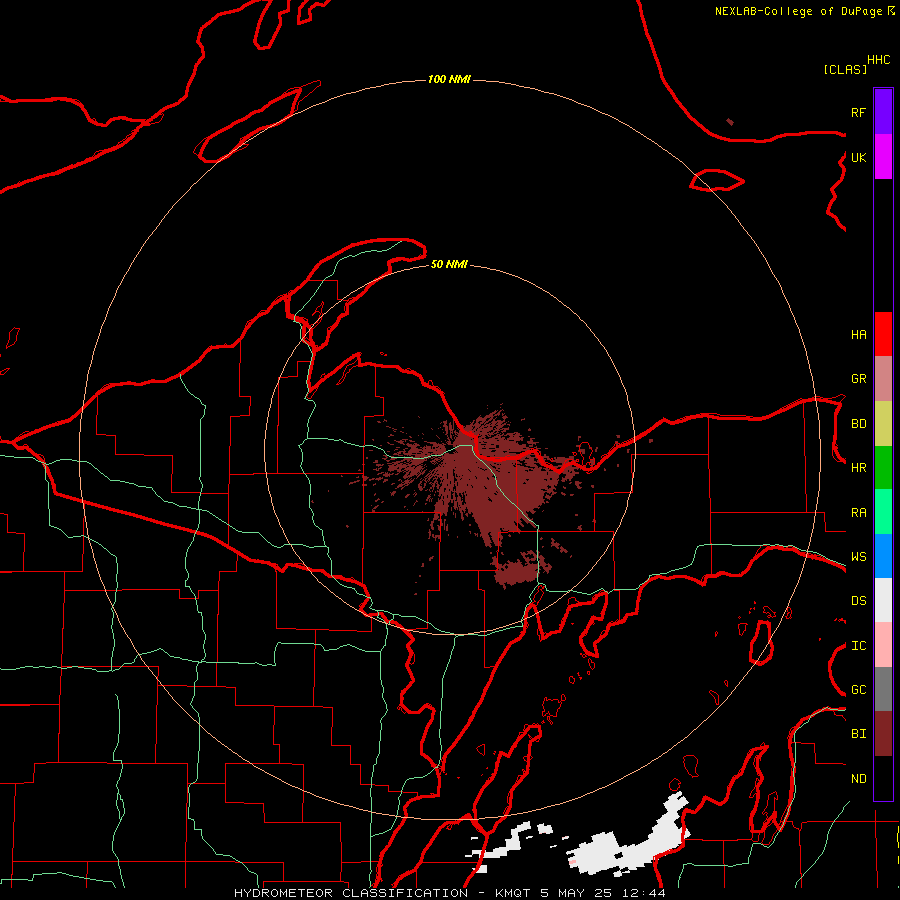
Task: Click the HA legend label
Action: click(x=858, y=335)
